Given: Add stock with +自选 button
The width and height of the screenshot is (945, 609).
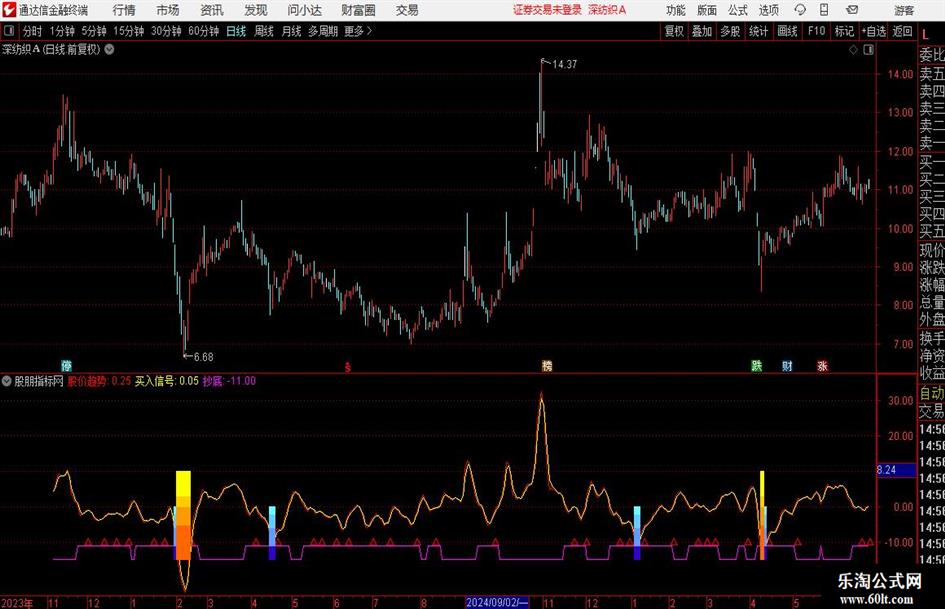Looking at the screenshot, I should tap(873, 31).
